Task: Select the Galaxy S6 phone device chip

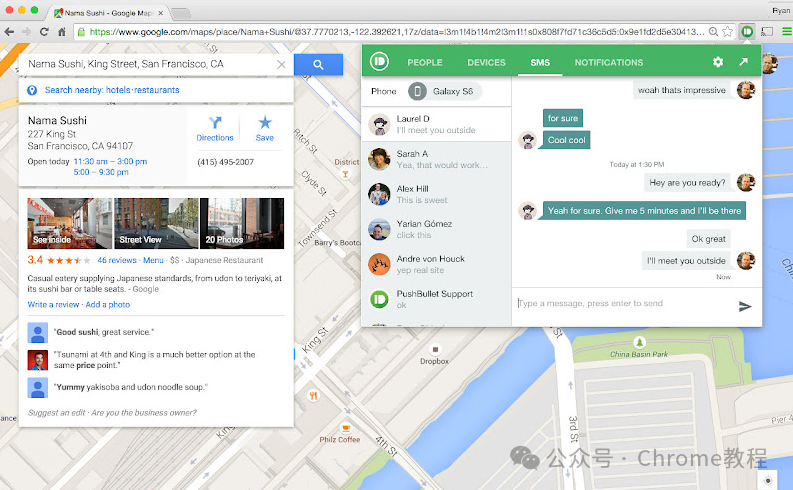Action: (x=445, y=92)
